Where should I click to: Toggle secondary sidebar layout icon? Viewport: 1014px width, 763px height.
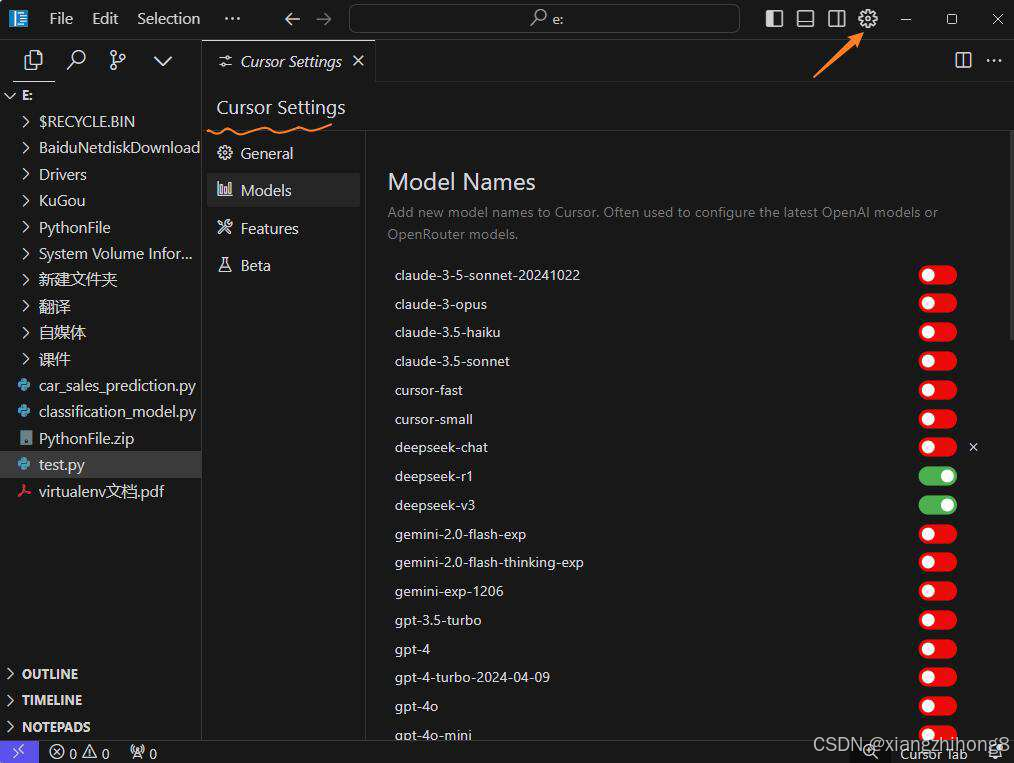point(837,19)
